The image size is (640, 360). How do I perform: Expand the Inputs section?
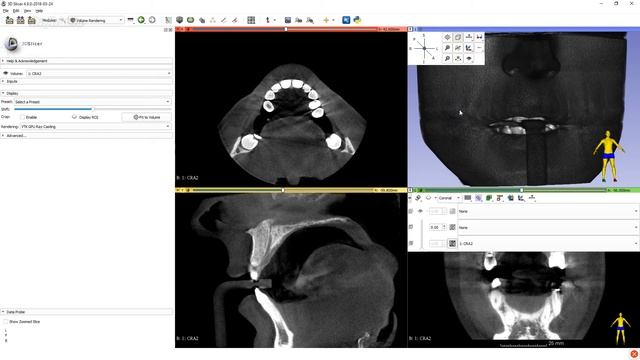pos(87,81)
